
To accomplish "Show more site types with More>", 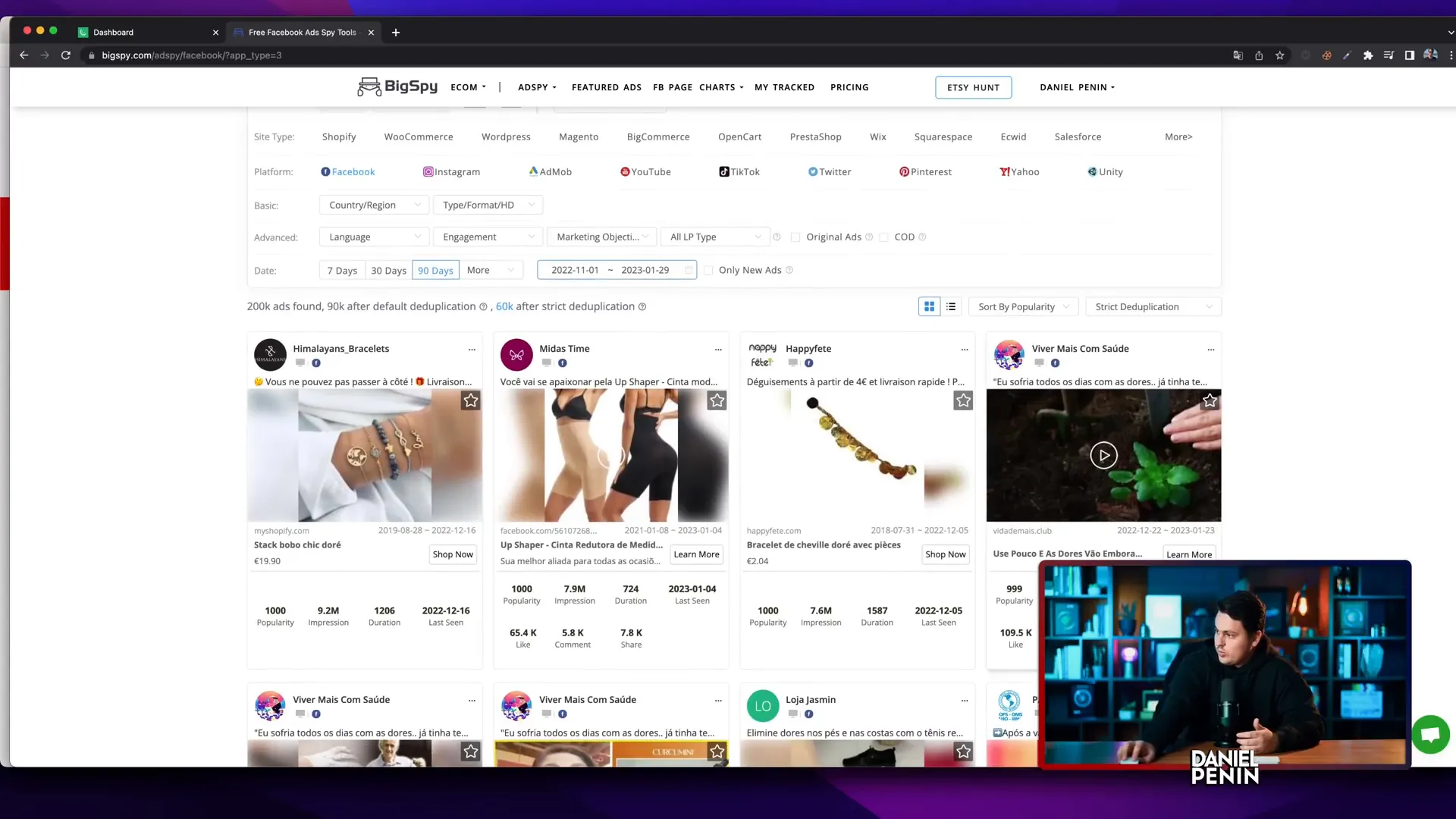I will (1178, 136).
